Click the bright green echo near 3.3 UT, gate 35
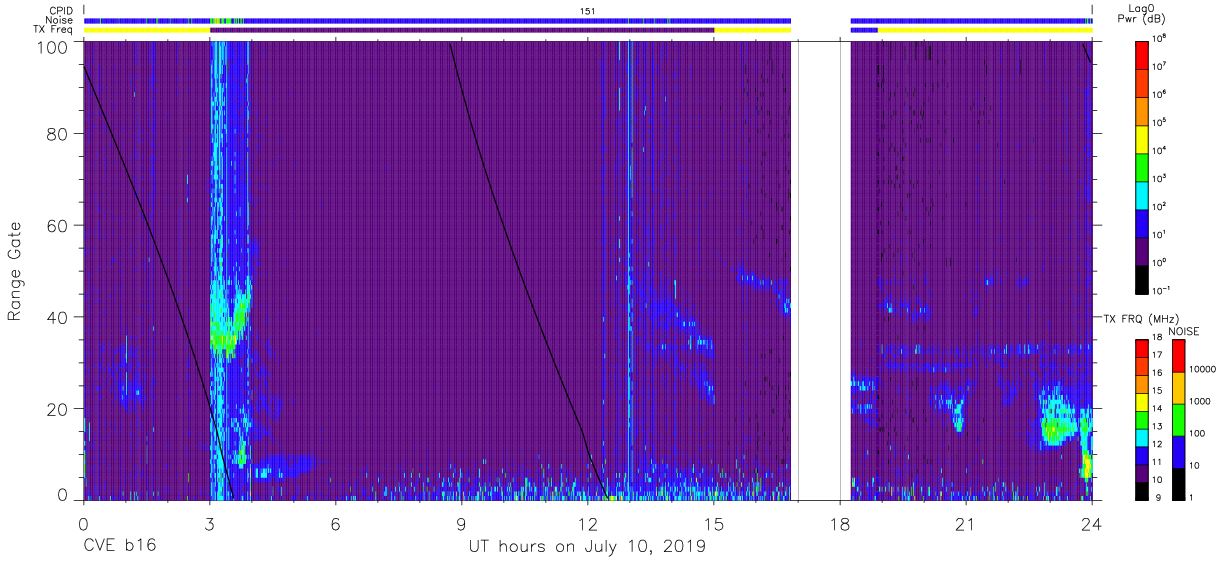1228x567 pixels. (224, 341)
